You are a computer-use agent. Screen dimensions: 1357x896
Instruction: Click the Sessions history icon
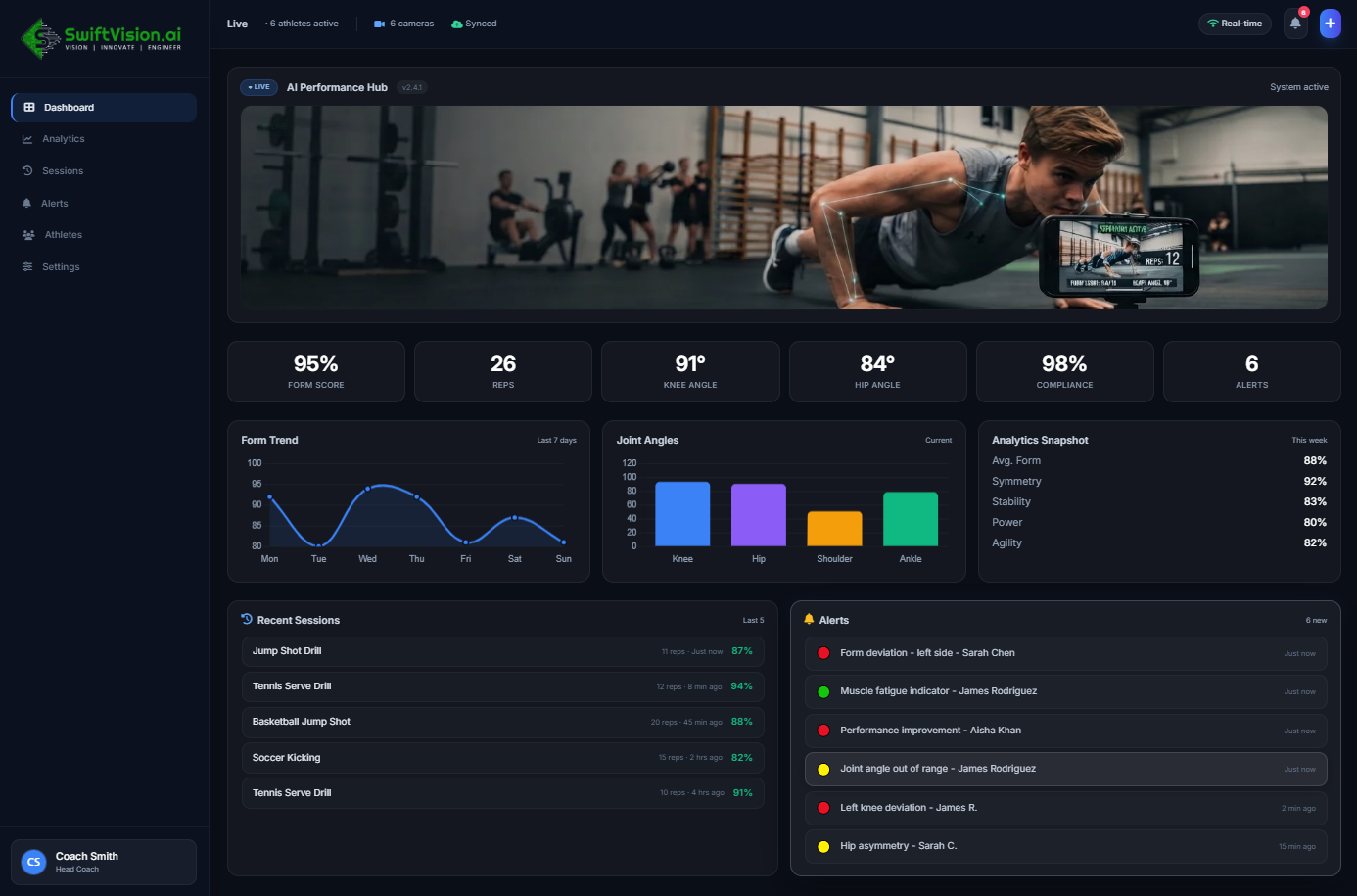(27, 171)
